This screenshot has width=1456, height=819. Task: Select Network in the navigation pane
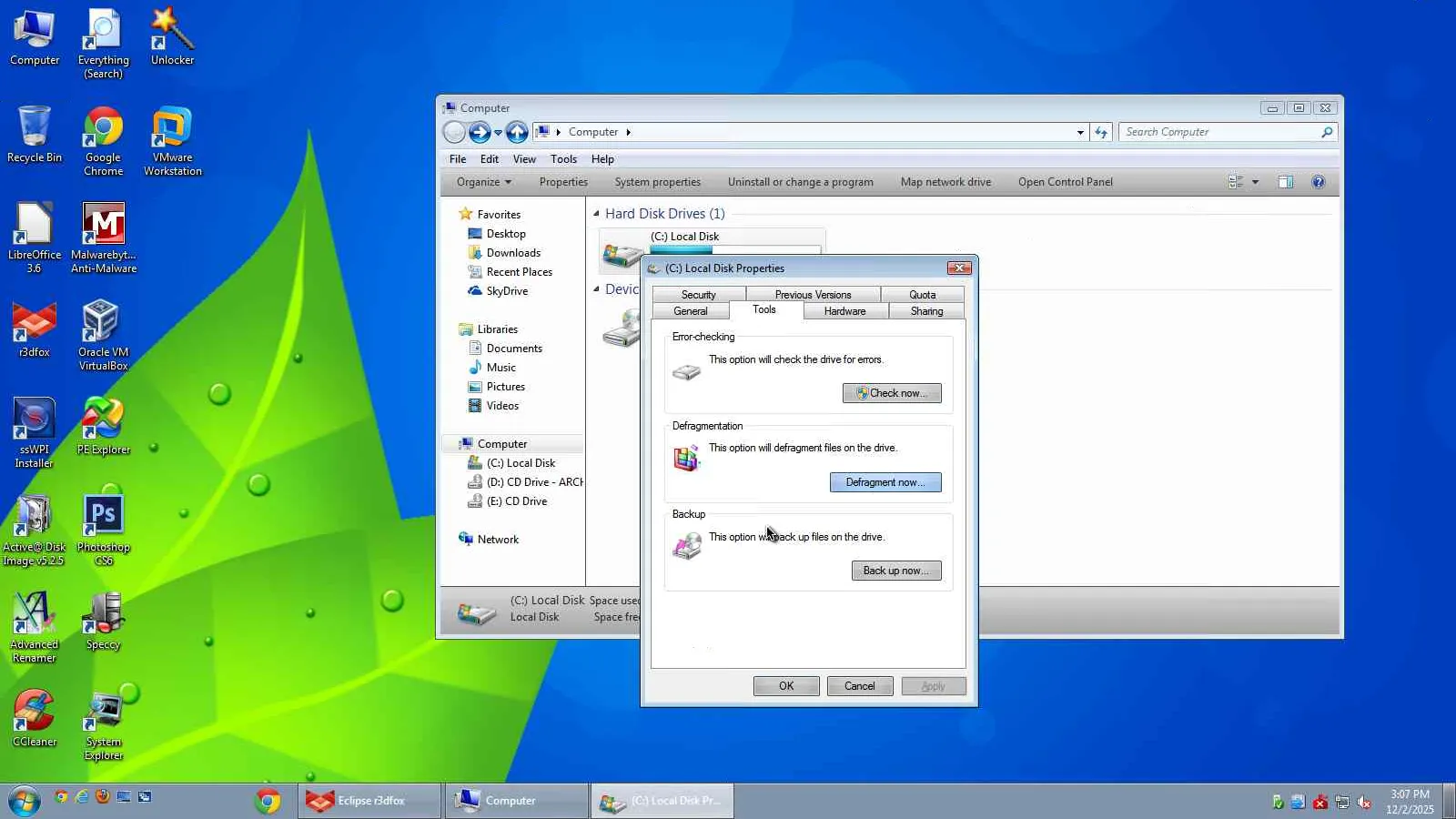coord(498,540)
